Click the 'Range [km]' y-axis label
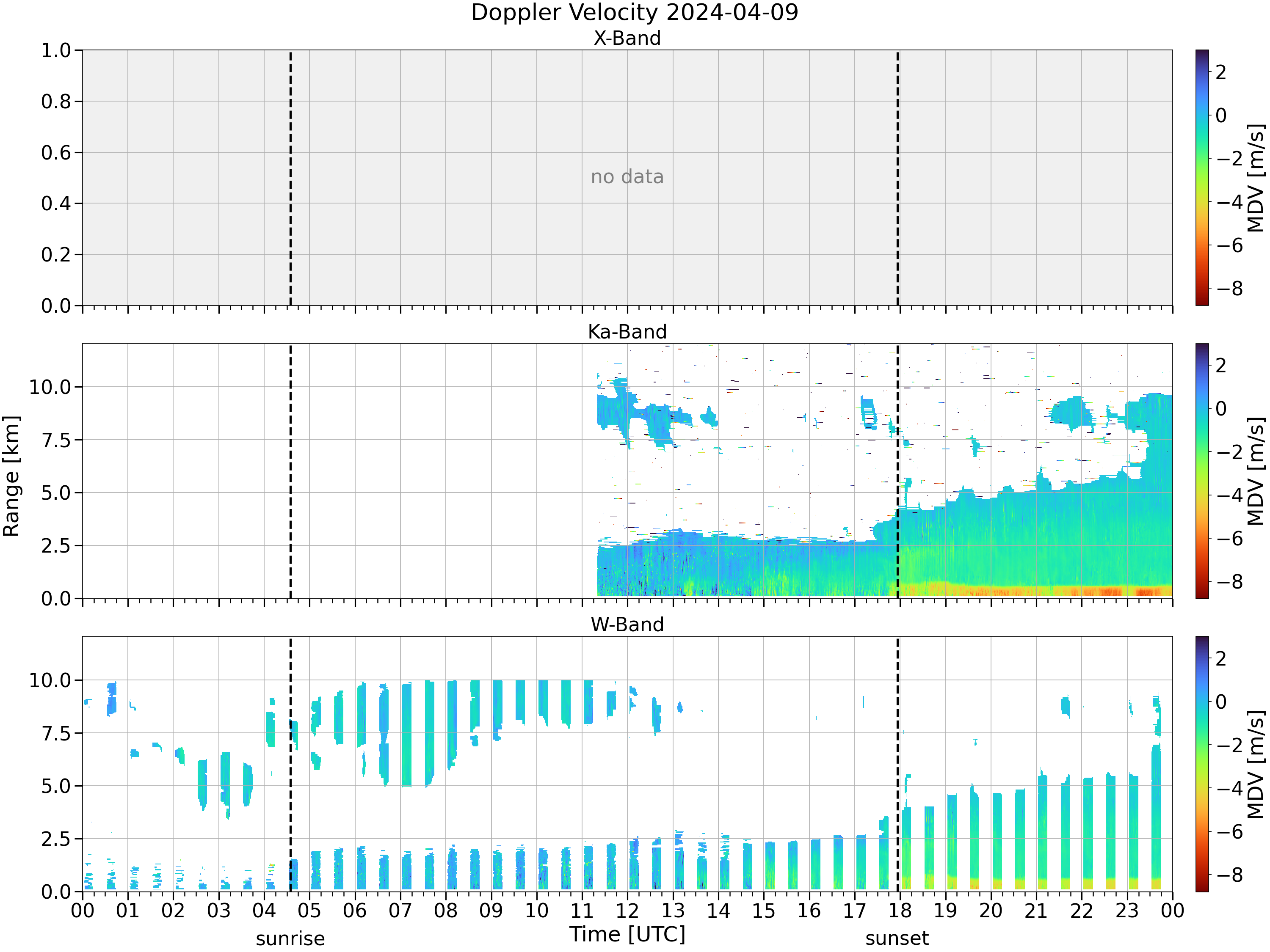 click(11, 476)
